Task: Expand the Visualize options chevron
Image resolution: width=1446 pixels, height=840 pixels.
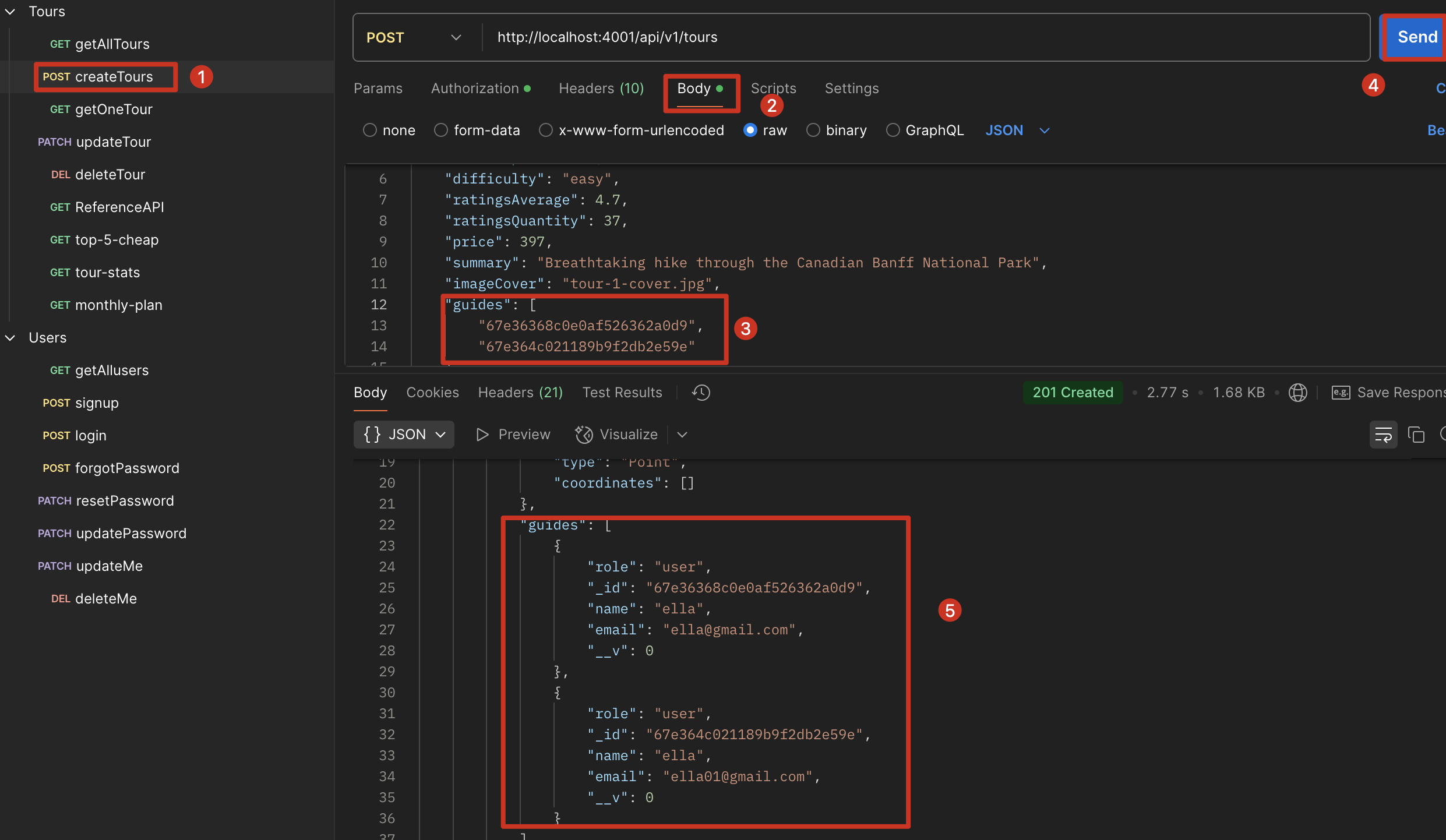Action: [682, 435]
